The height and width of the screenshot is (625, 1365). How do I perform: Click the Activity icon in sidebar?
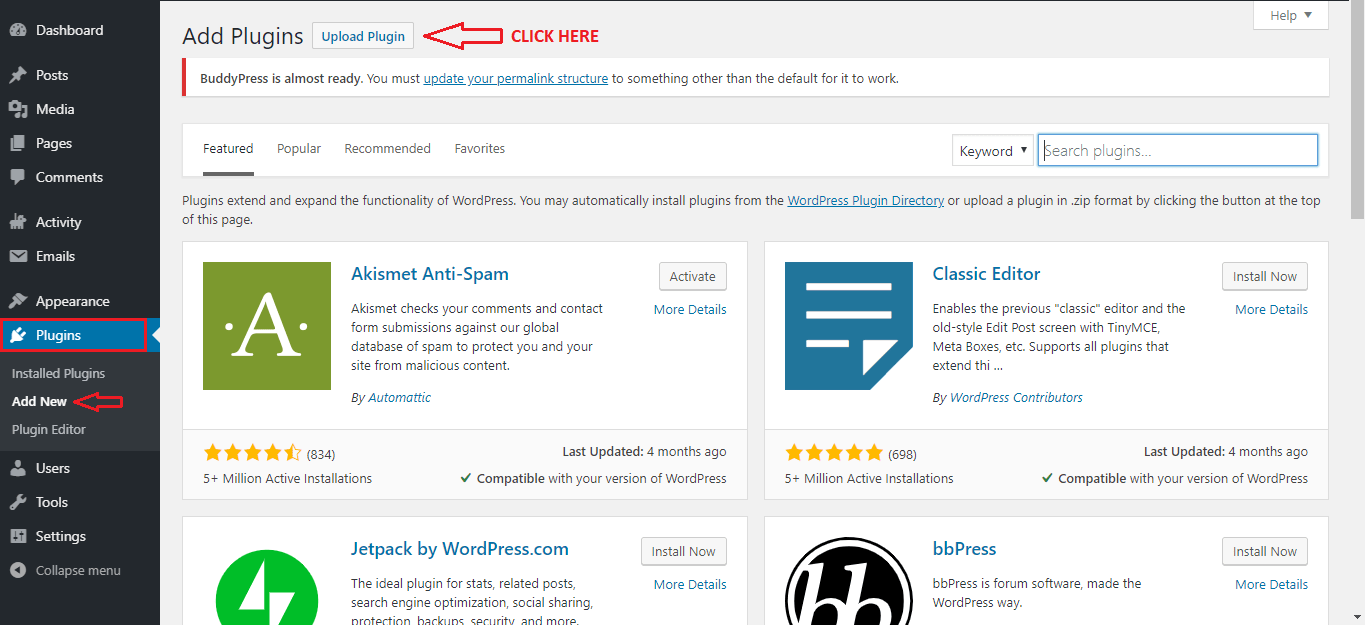(x=18, y=222)
